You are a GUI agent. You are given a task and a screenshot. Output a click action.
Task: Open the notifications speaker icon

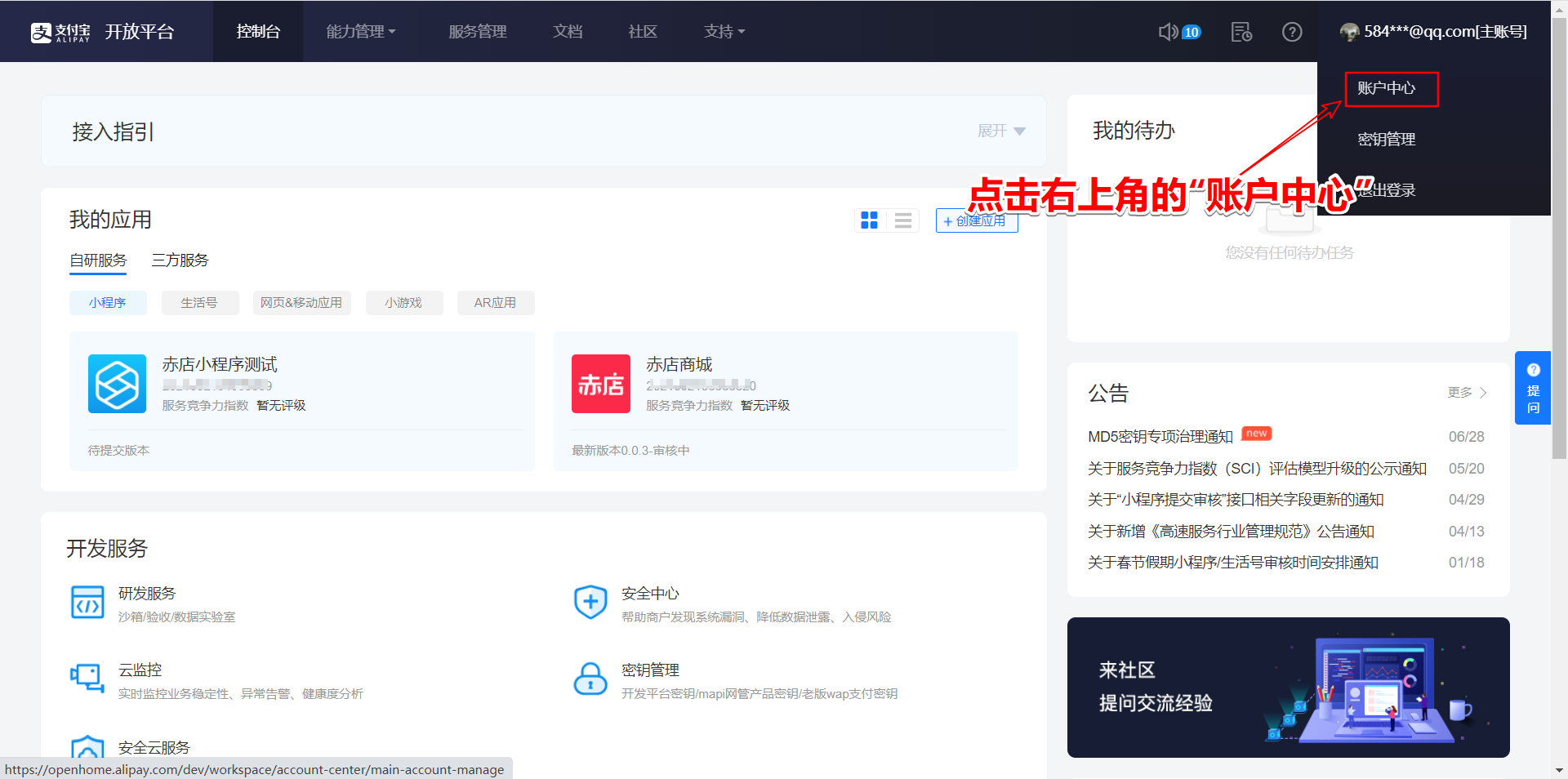point(1169,32)
